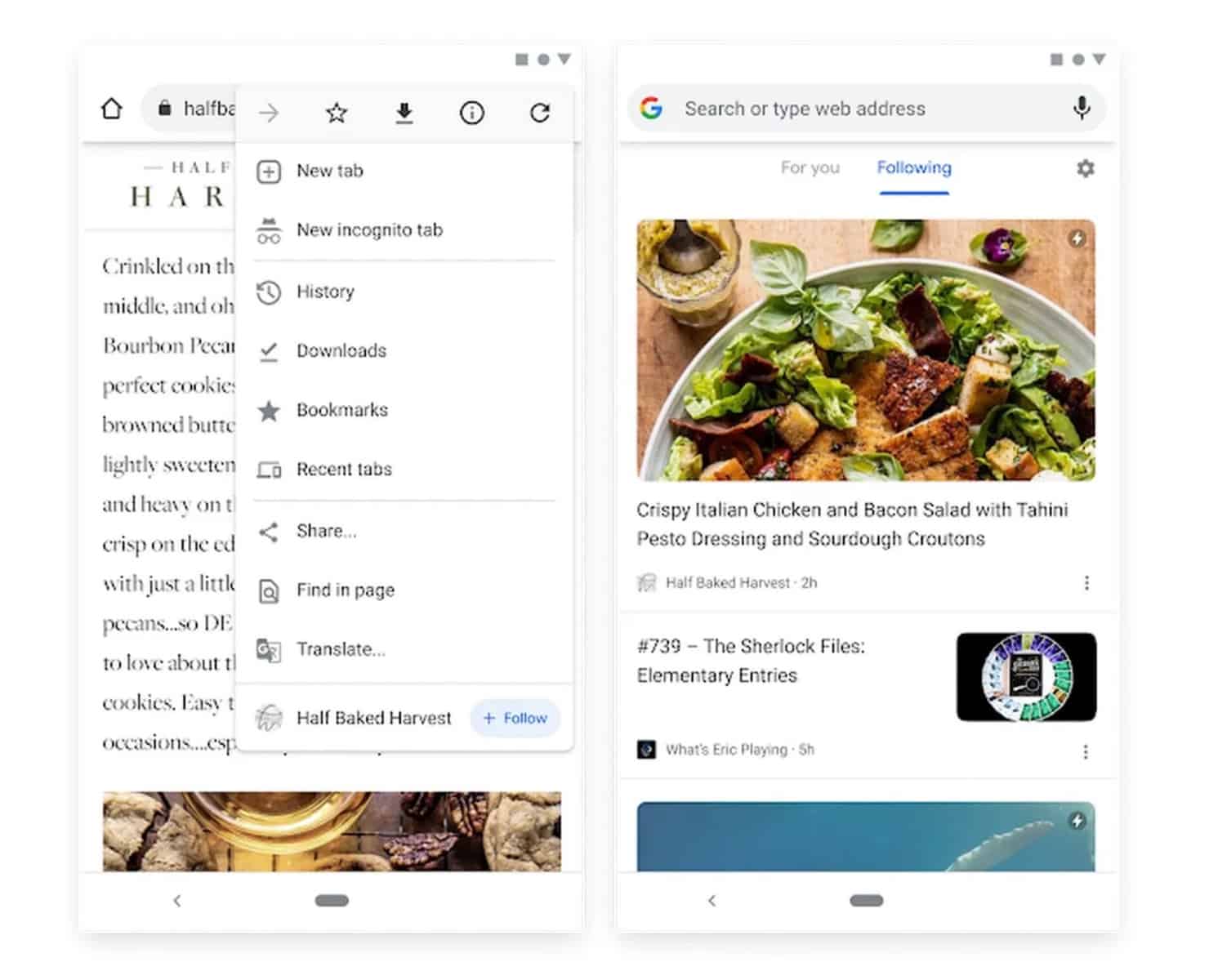Switch to the For you tab
Image resolution: width=1209 pixels, height=980 pixels.
tap(810, 168)
